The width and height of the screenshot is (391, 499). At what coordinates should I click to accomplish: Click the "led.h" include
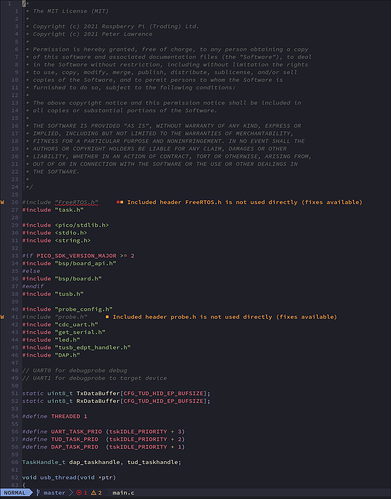click(x=67, y=340)
